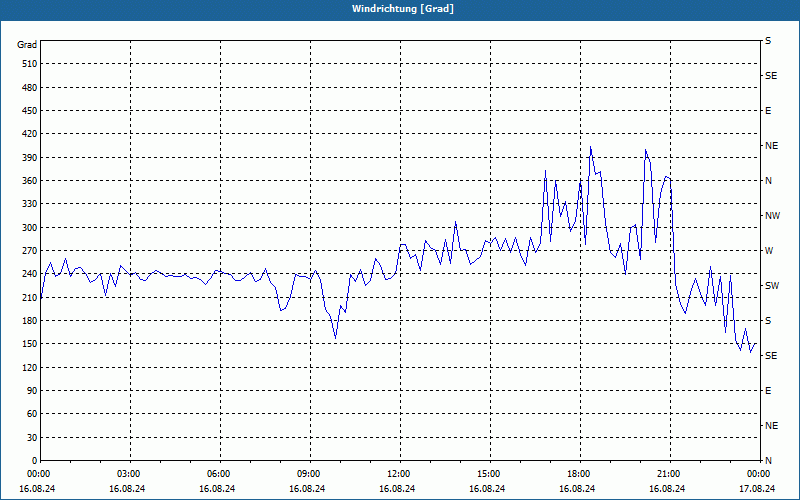Click the 240 degree axis label

30,274
